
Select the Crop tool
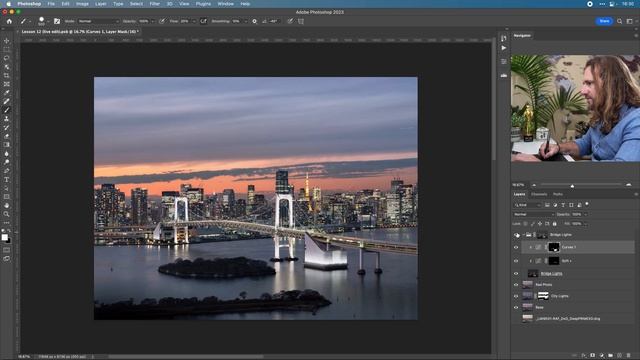[7, 76]
